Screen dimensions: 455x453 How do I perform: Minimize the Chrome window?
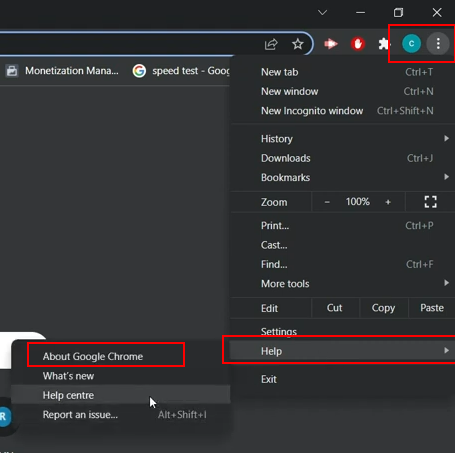pyautogui.click(x=360, y=13)
